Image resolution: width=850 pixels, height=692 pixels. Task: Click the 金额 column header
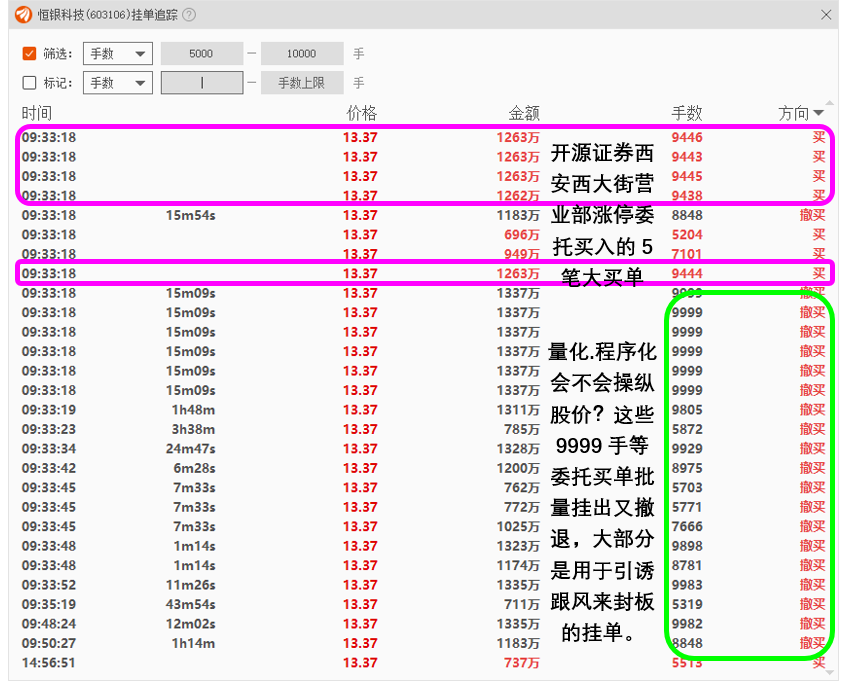tap(524, 114)
